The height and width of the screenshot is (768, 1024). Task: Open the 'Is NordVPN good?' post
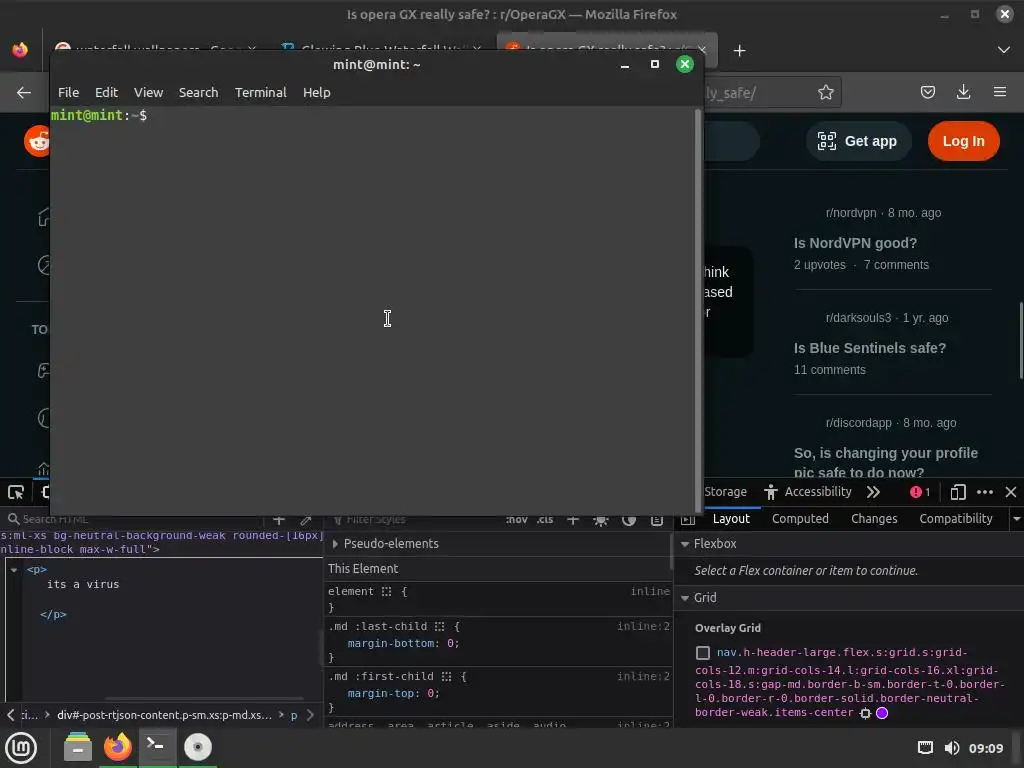pos(855,243)
